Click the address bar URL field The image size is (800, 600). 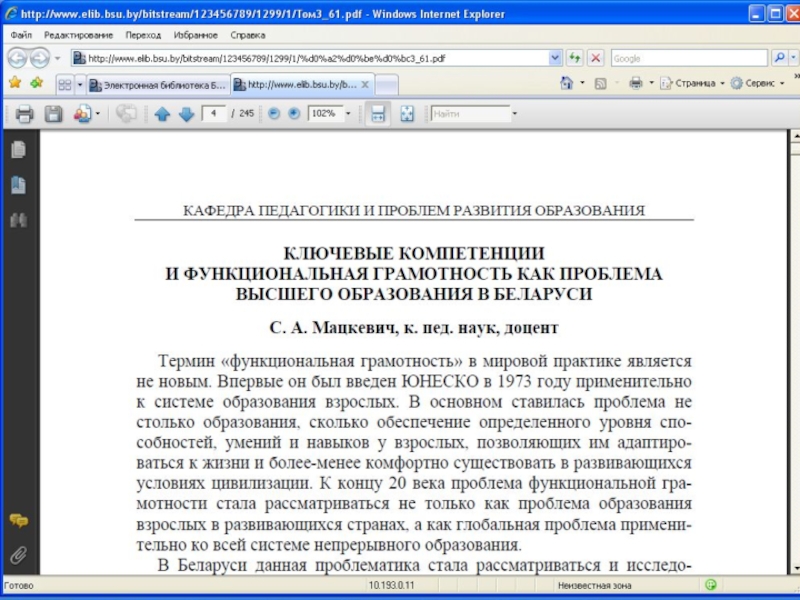click(x=310, y=58)
